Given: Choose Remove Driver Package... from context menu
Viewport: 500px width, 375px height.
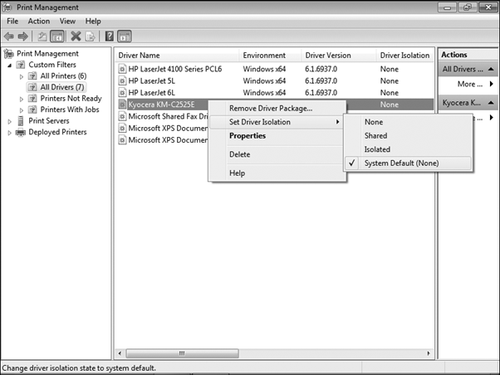Looking at the screenshot, I should pos(277,108).
